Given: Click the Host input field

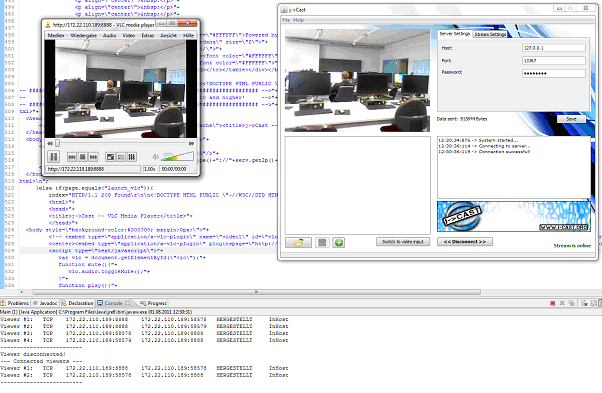Looking at the screenshot, I should (x=554, y=48).
